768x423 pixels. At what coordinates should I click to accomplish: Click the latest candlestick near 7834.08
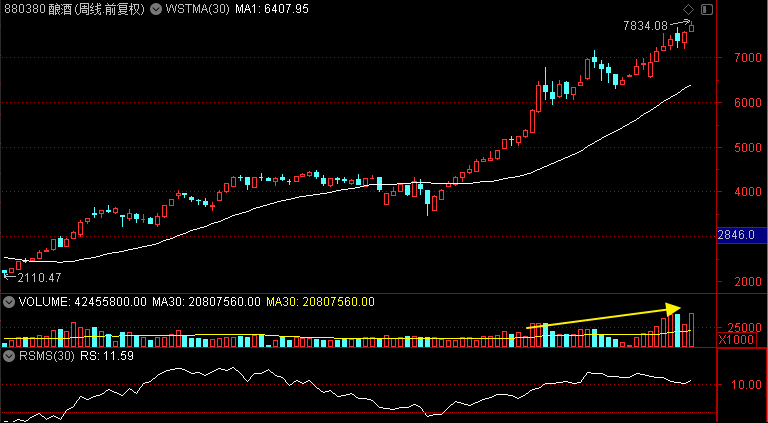coord(692,26)
